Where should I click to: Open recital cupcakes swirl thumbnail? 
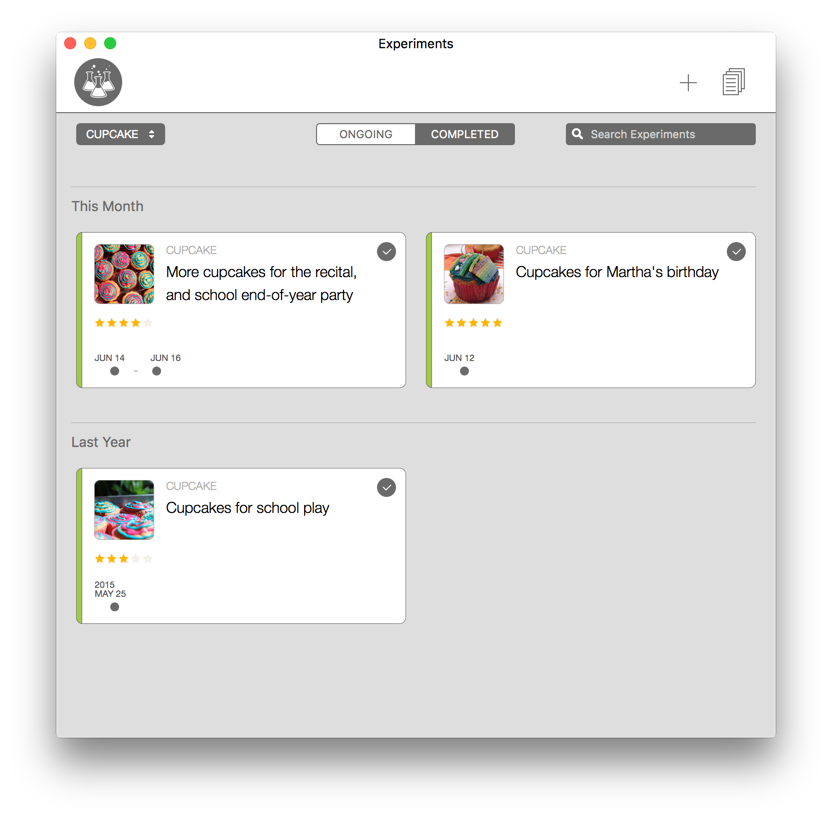tap(124, 274)
